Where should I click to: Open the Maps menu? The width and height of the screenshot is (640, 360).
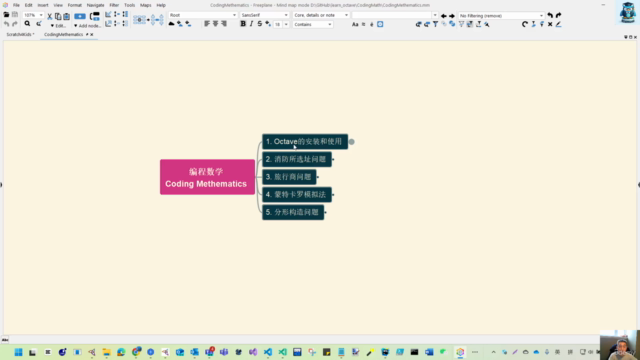click(145, 5)
